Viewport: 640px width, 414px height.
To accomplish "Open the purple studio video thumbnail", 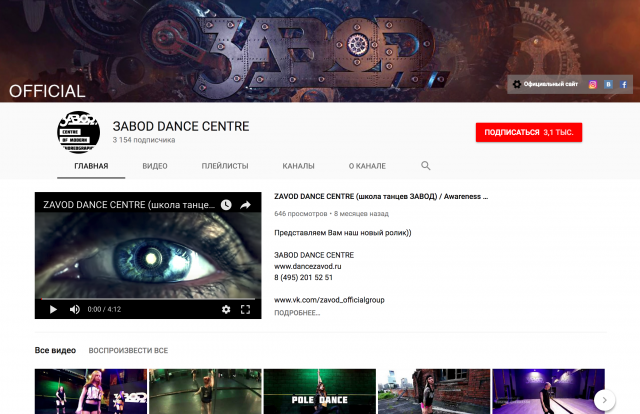I will (x=548, y=392).
